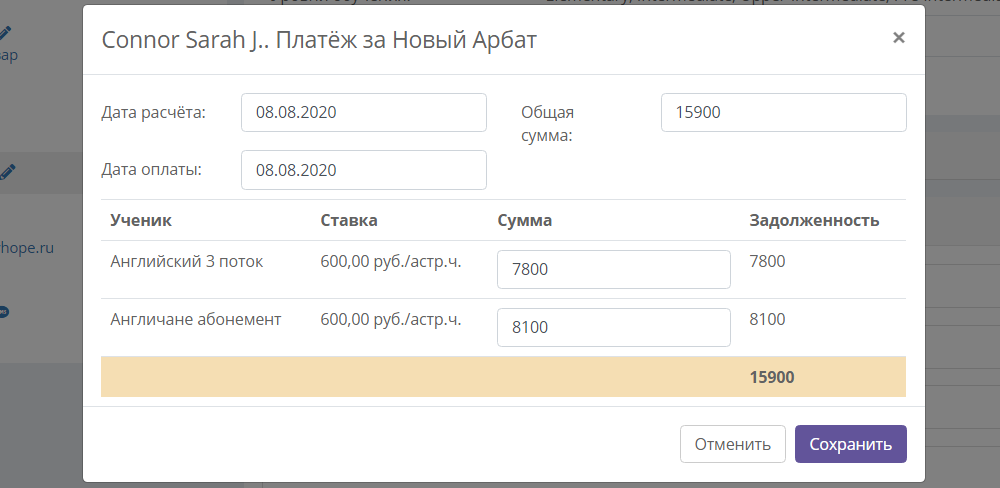This screenshot has height=488, width=1000.
Task: Click the Ученик column header
Action: tap(141, 221)
